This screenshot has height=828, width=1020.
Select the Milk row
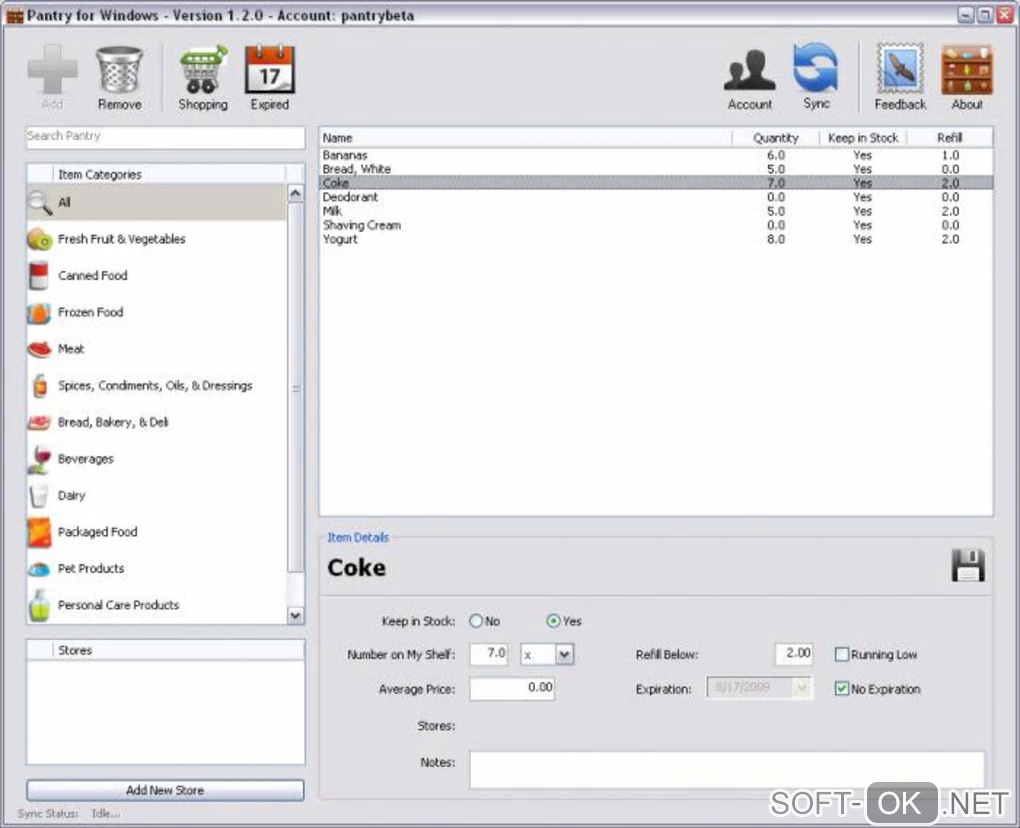click(x=656, y=211)
